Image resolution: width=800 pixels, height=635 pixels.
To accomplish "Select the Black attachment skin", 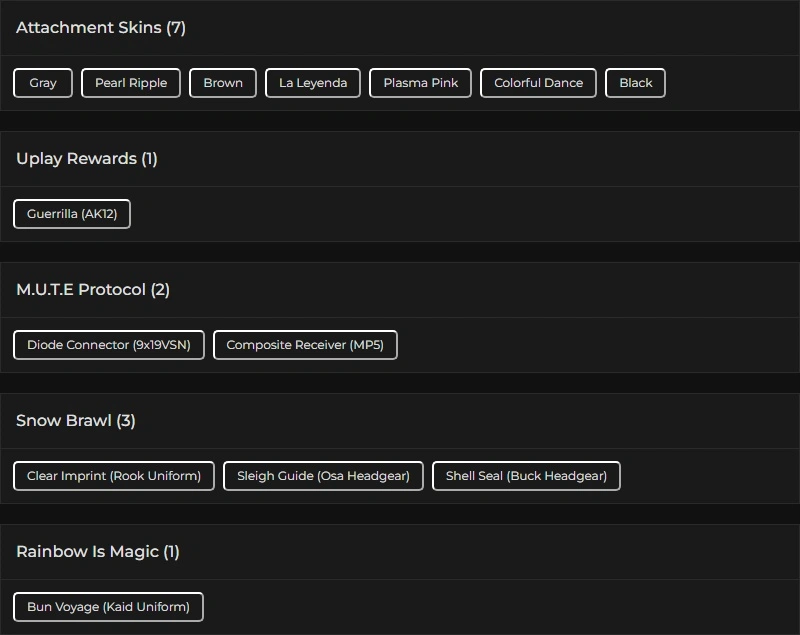I will [635, 83].
